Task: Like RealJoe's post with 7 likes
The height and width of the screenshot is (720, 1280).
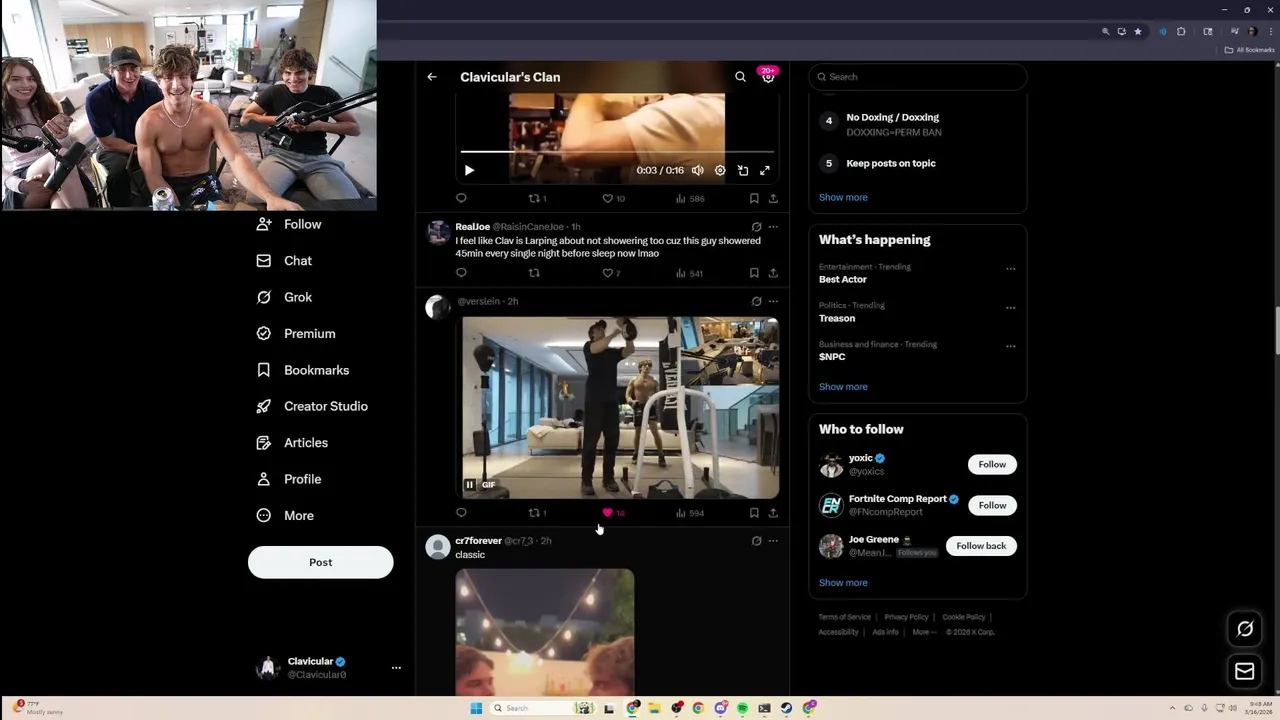Action: (611, 272)
